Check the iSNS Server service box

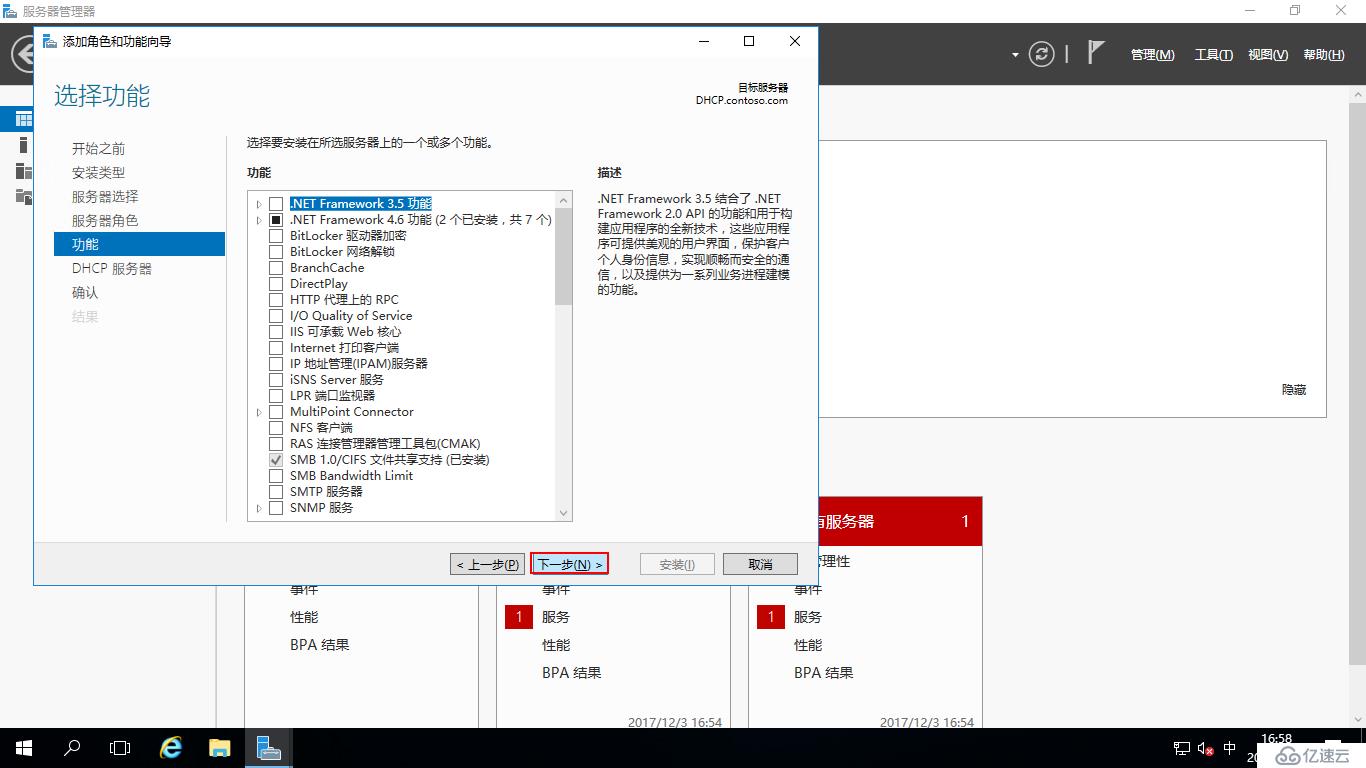tap(276, 380)
